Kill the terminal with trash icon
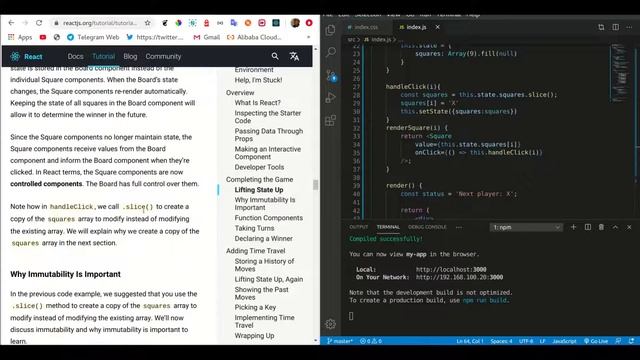The height and width of the screenshot is (360, 640). (x=601, y=227)
